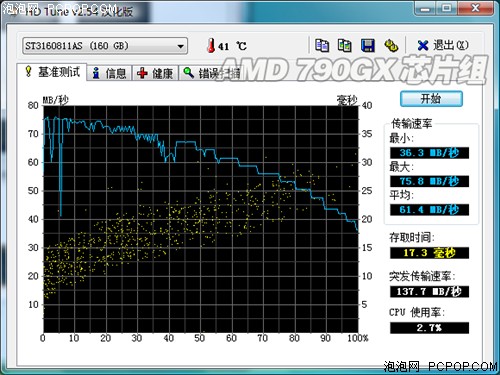The width and height of the screenshot is (500, 375).
Task: Click the 突发传输速率 label
Action: click(x=422, y=276)
